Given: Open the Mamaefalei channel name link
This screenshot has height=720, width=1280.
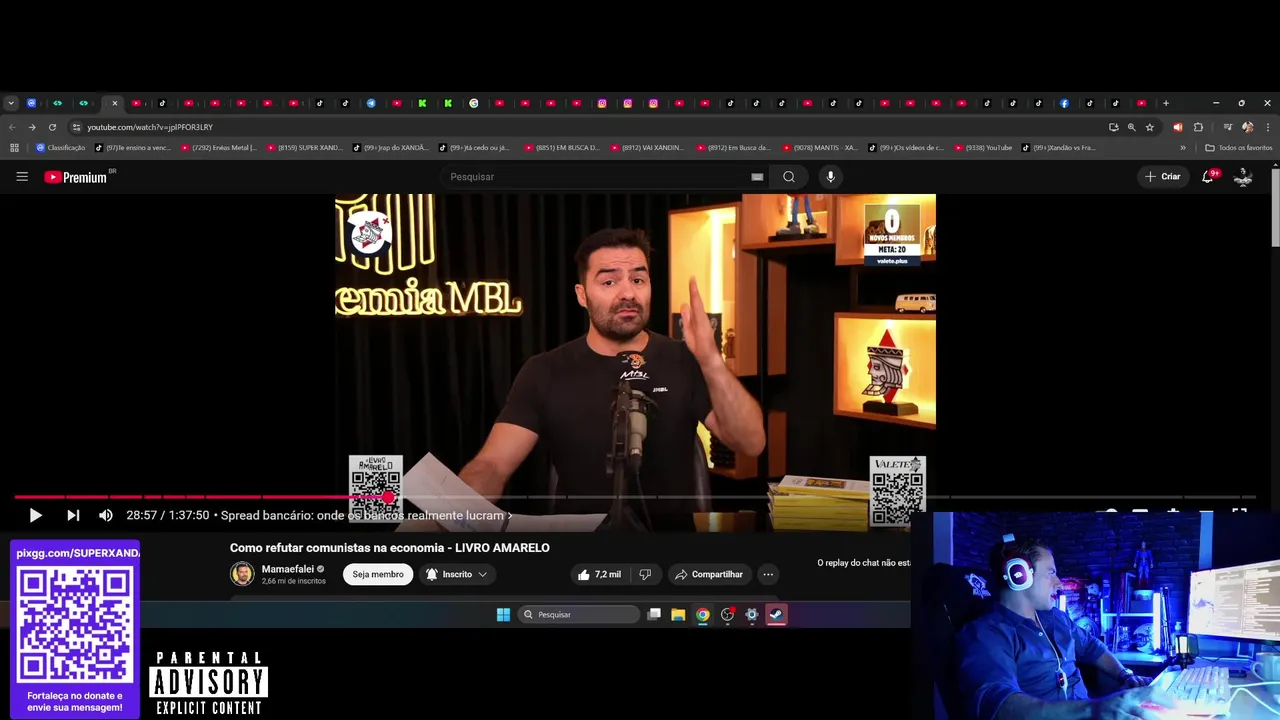Looking at the screenshot, I should 288,569.
